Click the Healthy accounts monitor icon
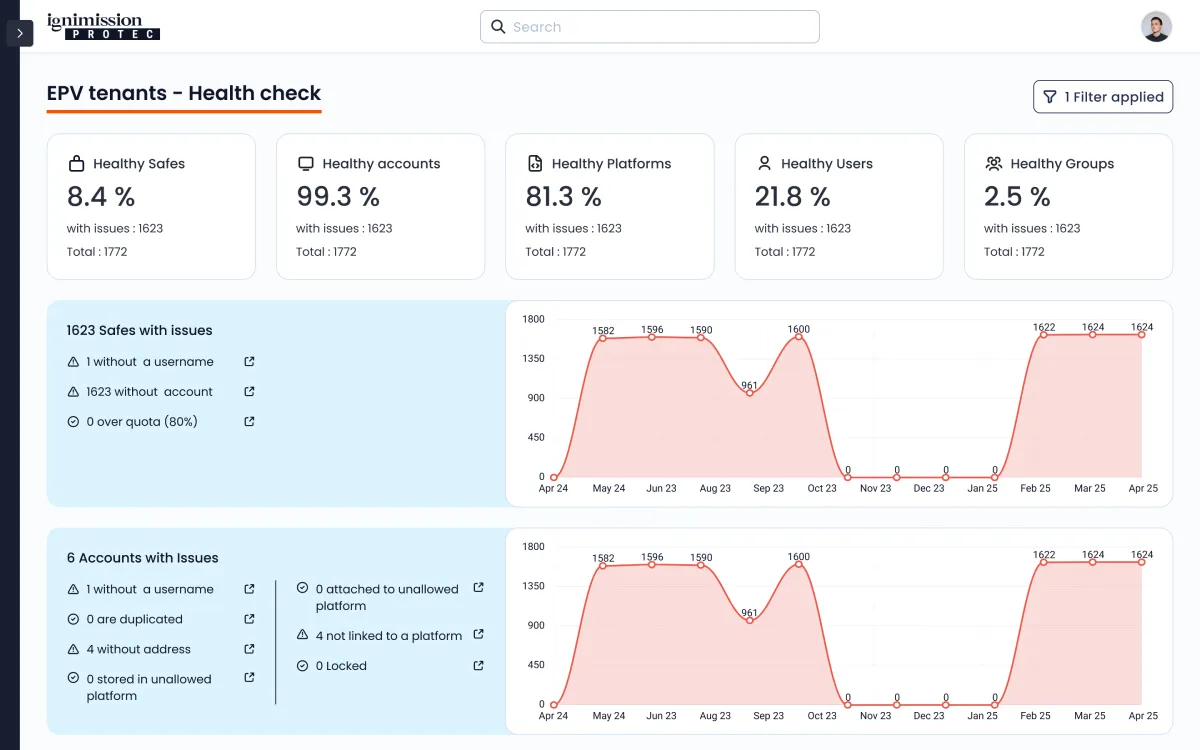 point(306,163)
